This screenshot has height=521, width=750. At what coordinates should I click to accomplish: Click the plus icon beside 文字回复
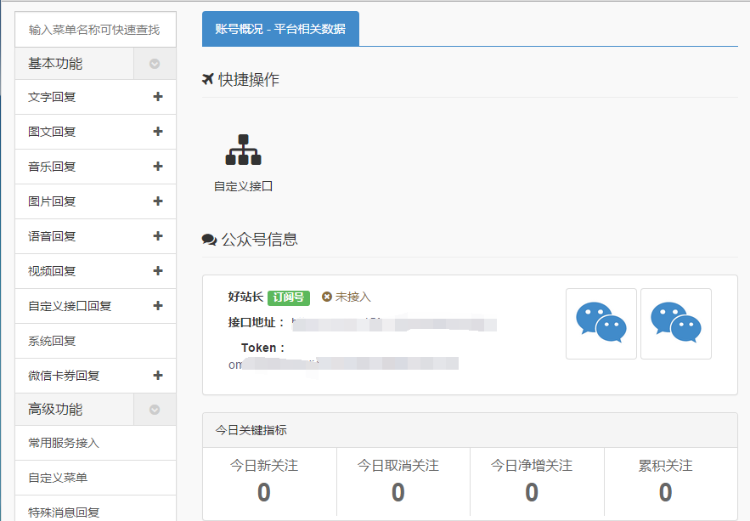point(158,97)
